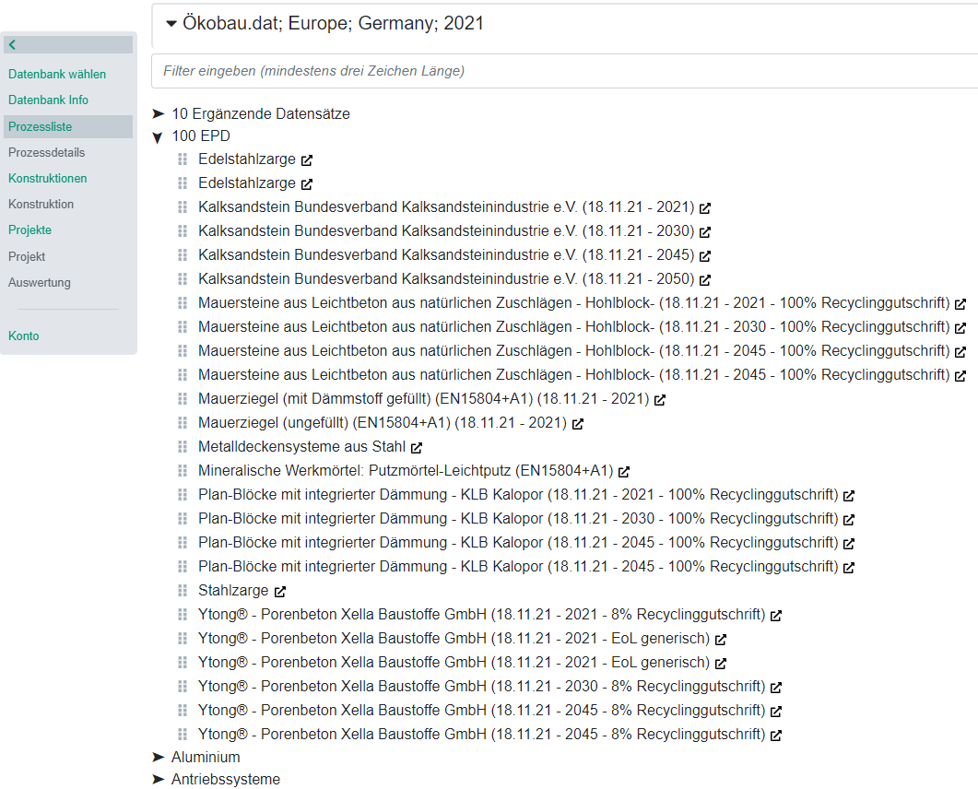Expand the 10 Ergänzende Datensätze category

158,114
